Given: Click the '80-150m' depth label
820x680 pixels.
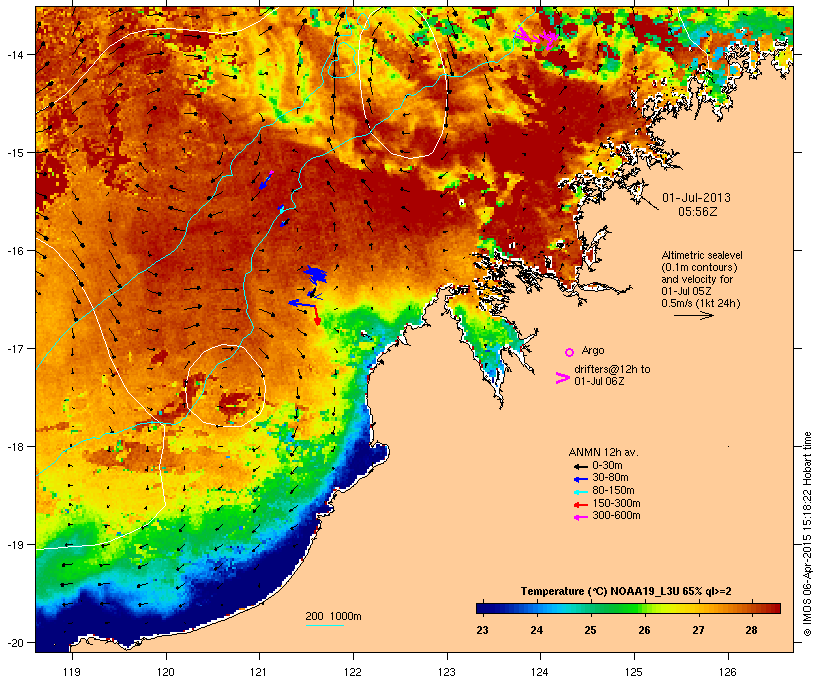Looking at the screenshot, I should click(x=613, y=491).
